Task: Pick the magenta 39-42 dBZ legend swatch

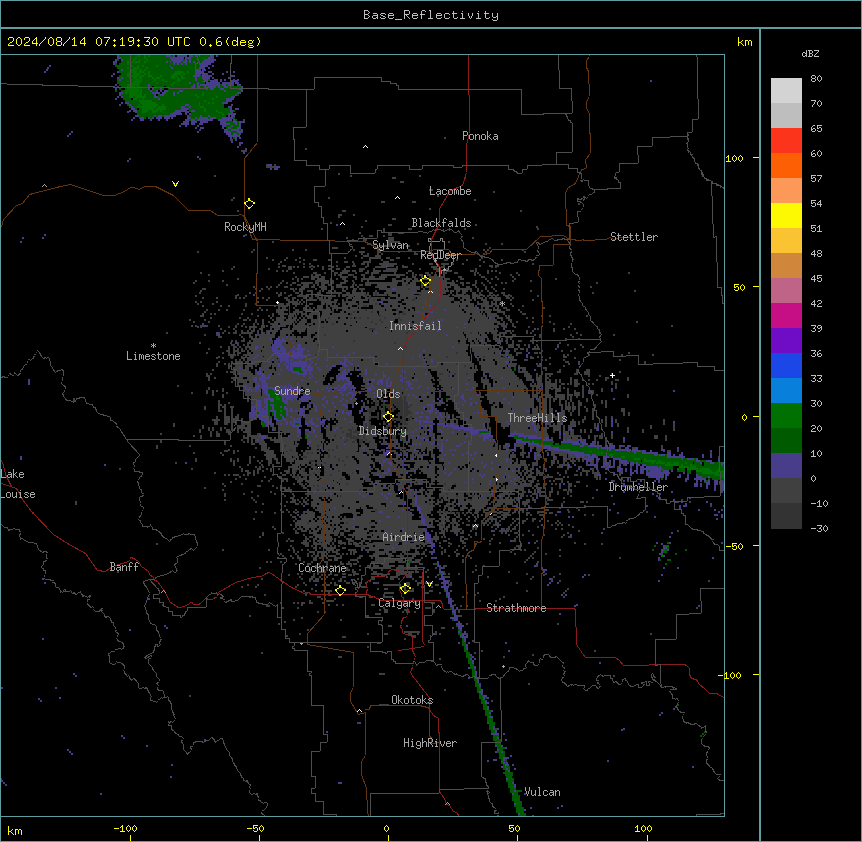Action: 786,315
